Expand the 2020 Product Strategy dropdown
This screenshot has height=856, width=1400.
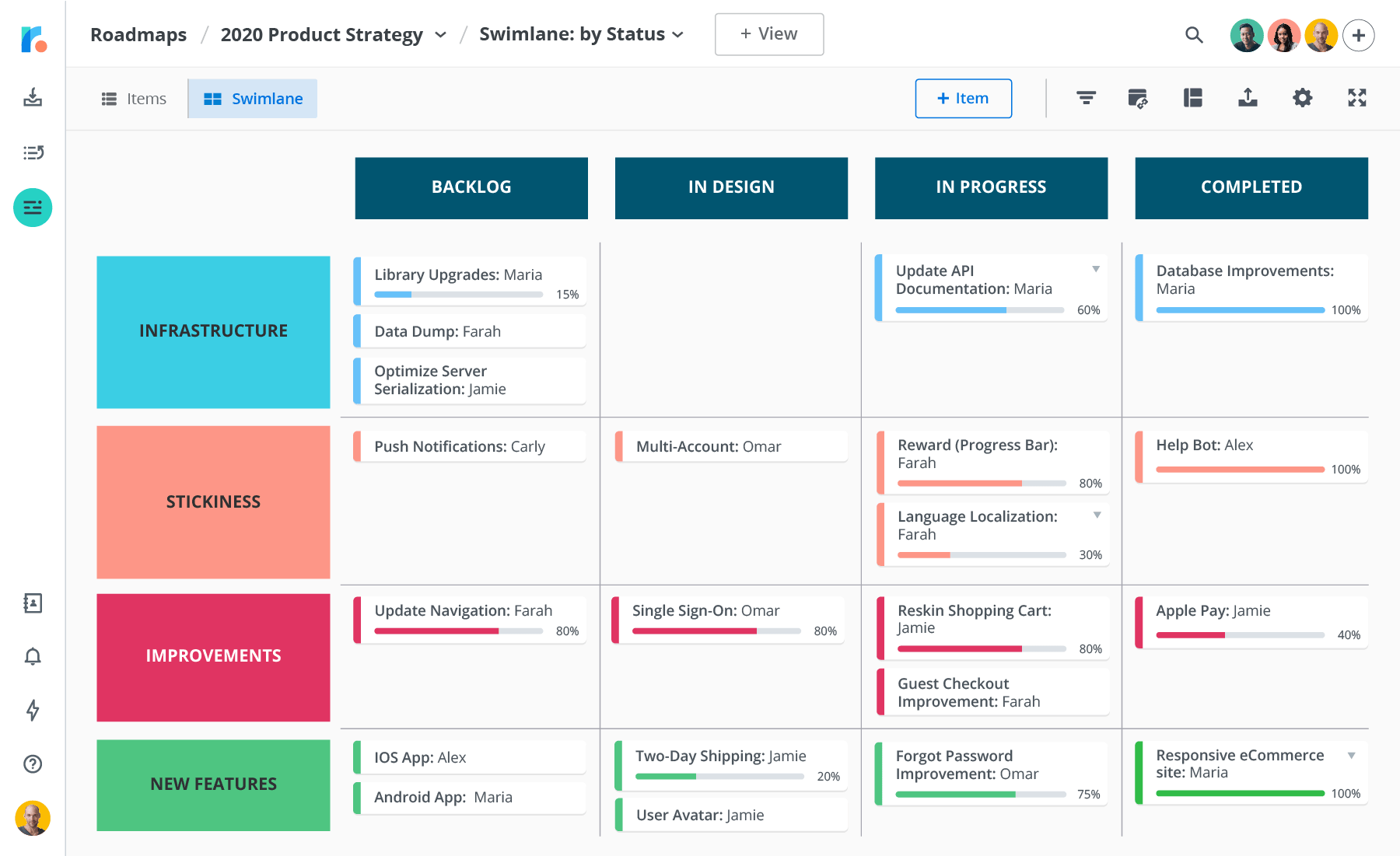[440, 35]
